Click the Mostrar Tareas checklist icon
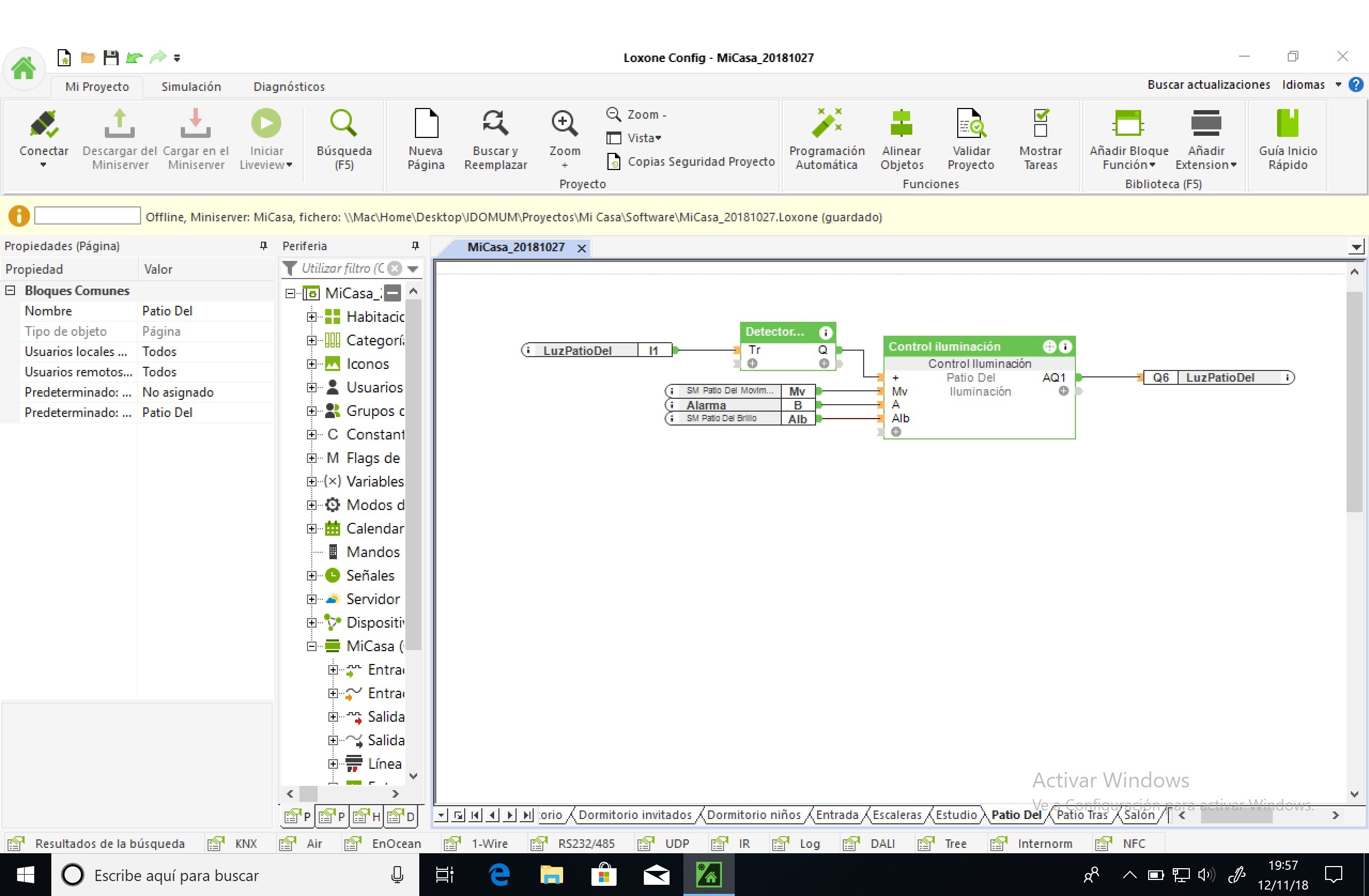 (x=1040, y=124)
